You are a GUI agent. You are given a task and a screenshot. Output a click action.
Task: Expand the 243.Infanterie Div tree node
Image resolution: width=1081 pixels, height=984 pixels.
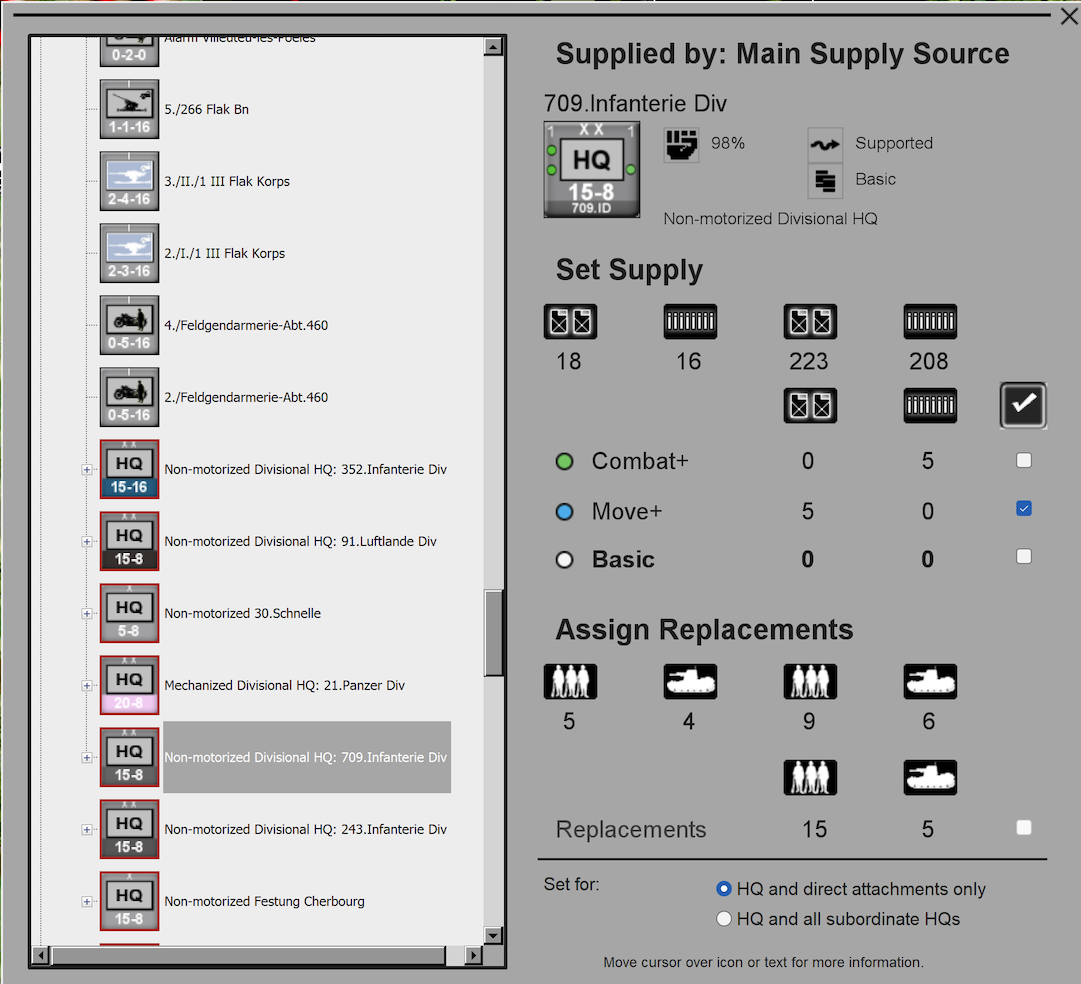click(87, 830)
